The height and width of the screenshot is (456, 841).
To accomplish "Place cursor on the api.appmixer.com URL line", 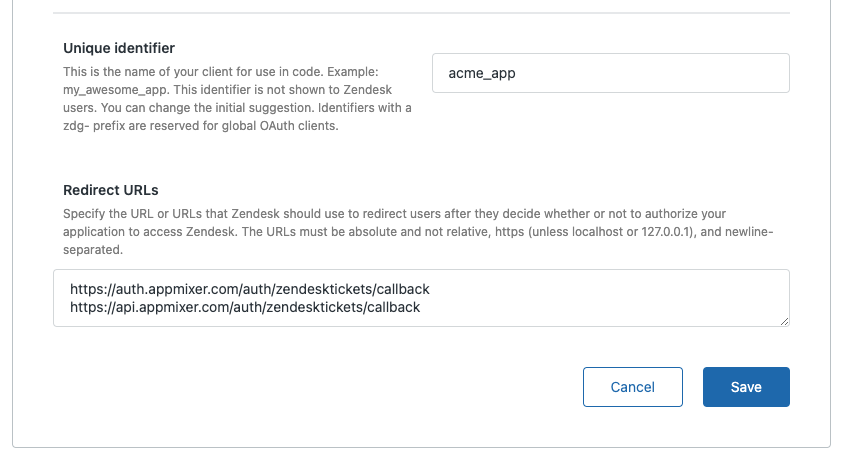I will click(245, 307).
